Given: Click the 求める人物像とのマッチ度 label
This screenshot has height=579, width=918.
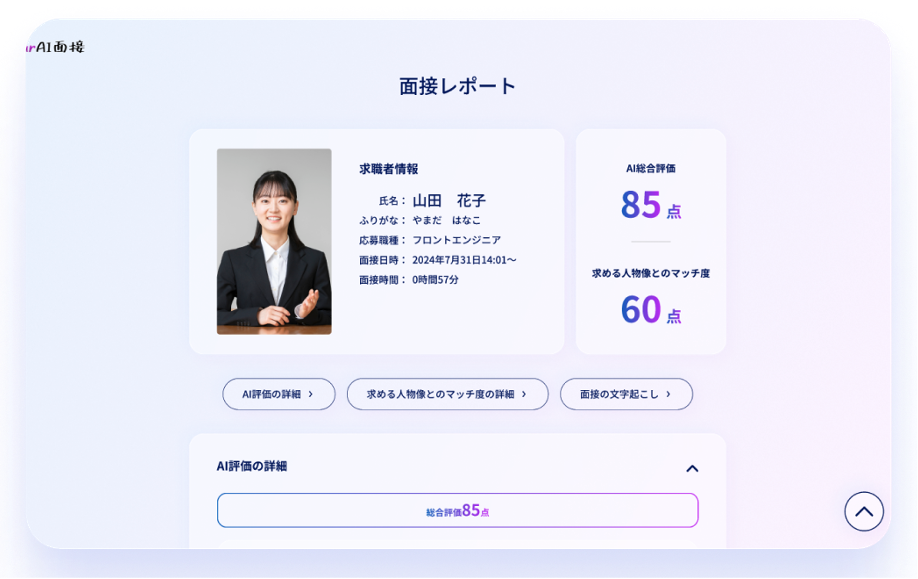Looking at the screenshot, I should [x=650, y=273].
